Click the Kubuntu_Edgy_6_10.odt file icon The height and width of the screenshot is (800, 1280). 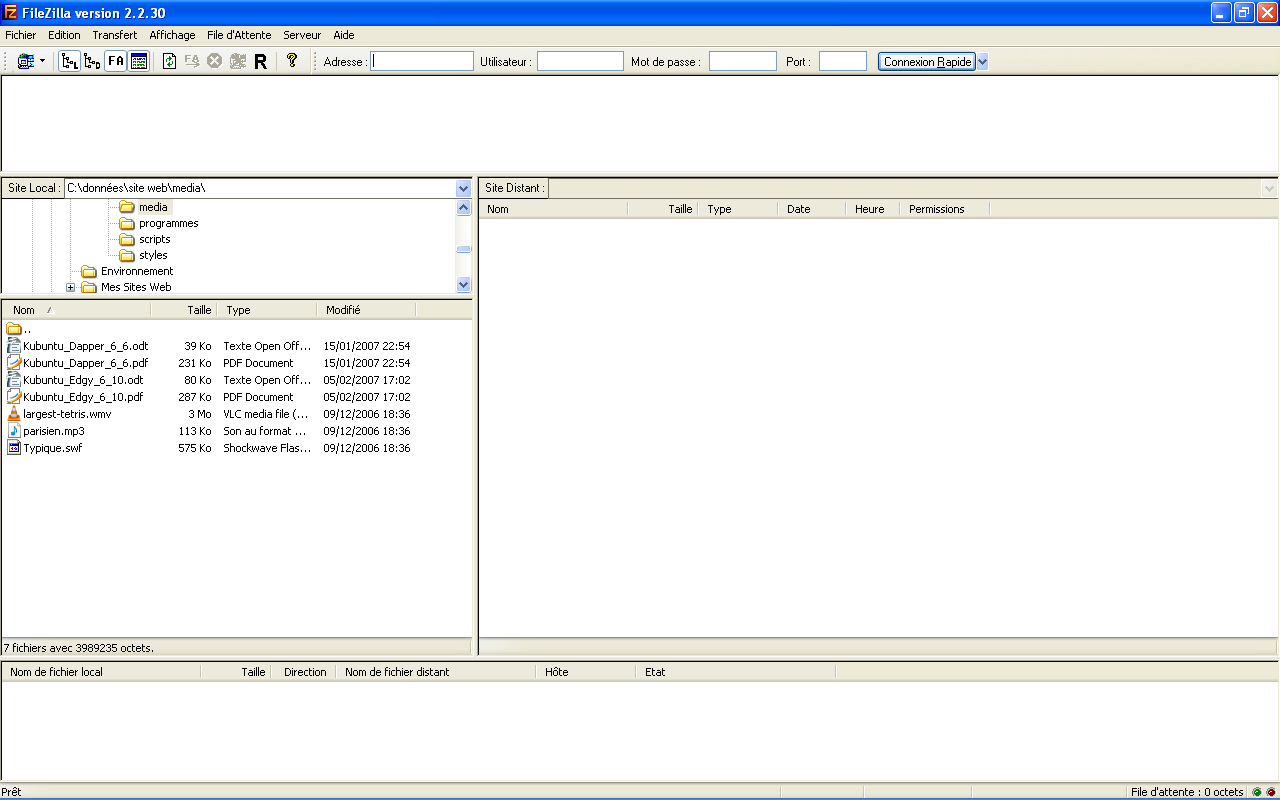click(14, 380)
